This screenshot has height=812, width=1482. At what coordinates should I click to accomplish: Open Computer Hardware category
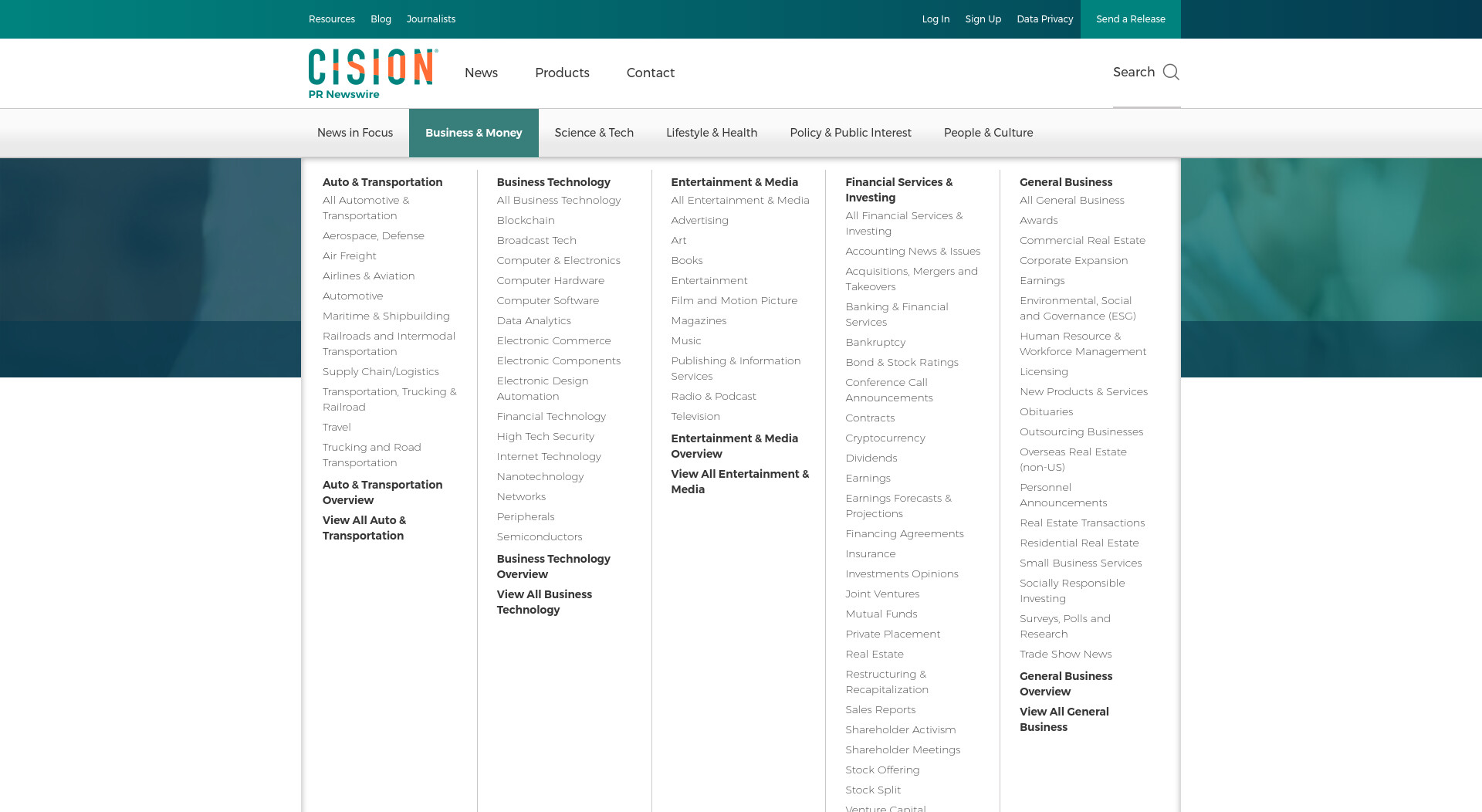click(550, 281)
